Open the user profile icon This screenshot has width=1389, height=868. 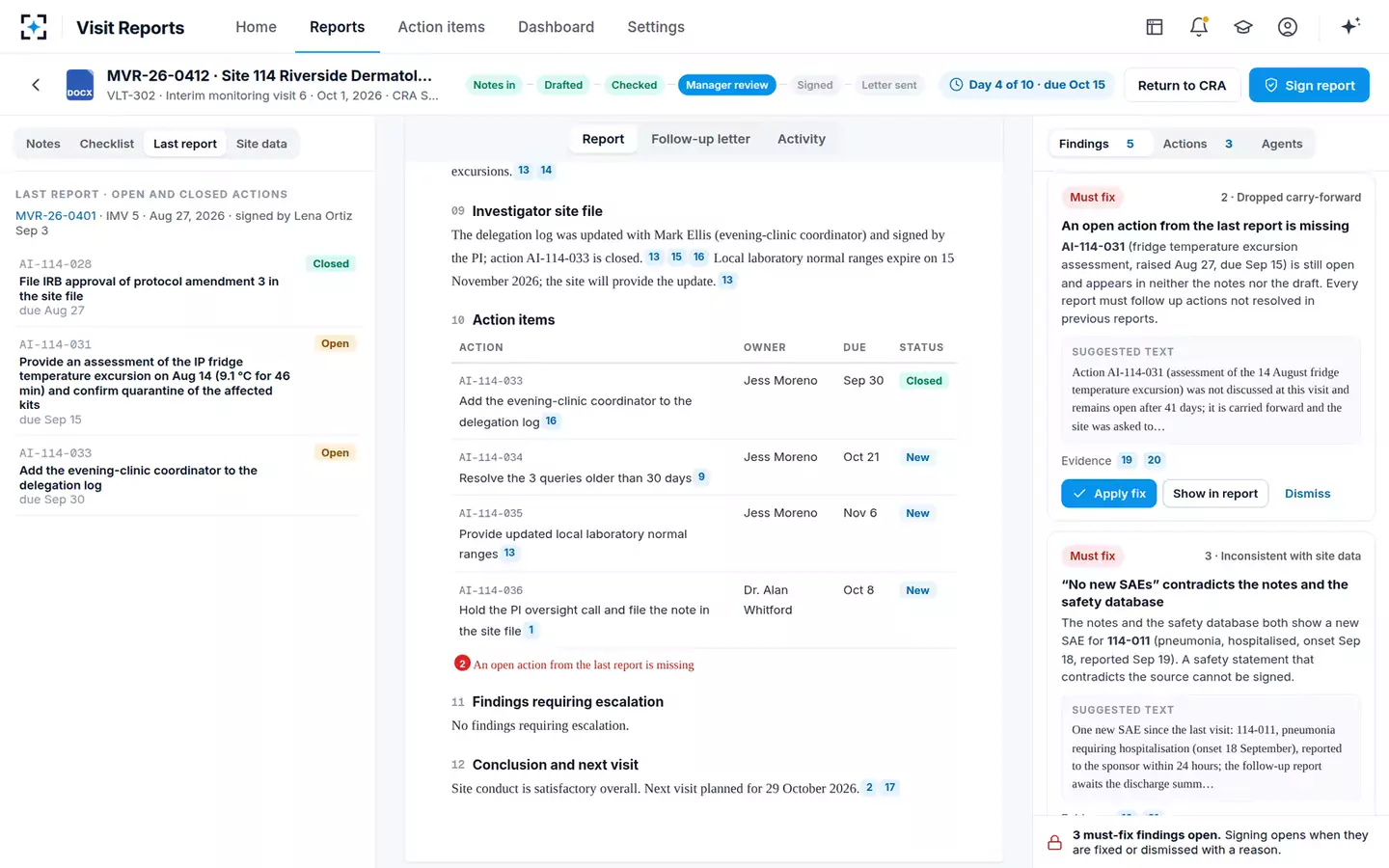[1288, 27]
